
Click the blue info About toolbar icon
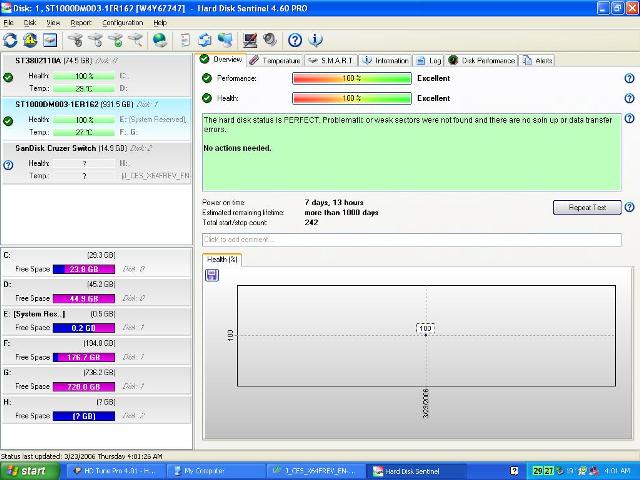[315, 40]
